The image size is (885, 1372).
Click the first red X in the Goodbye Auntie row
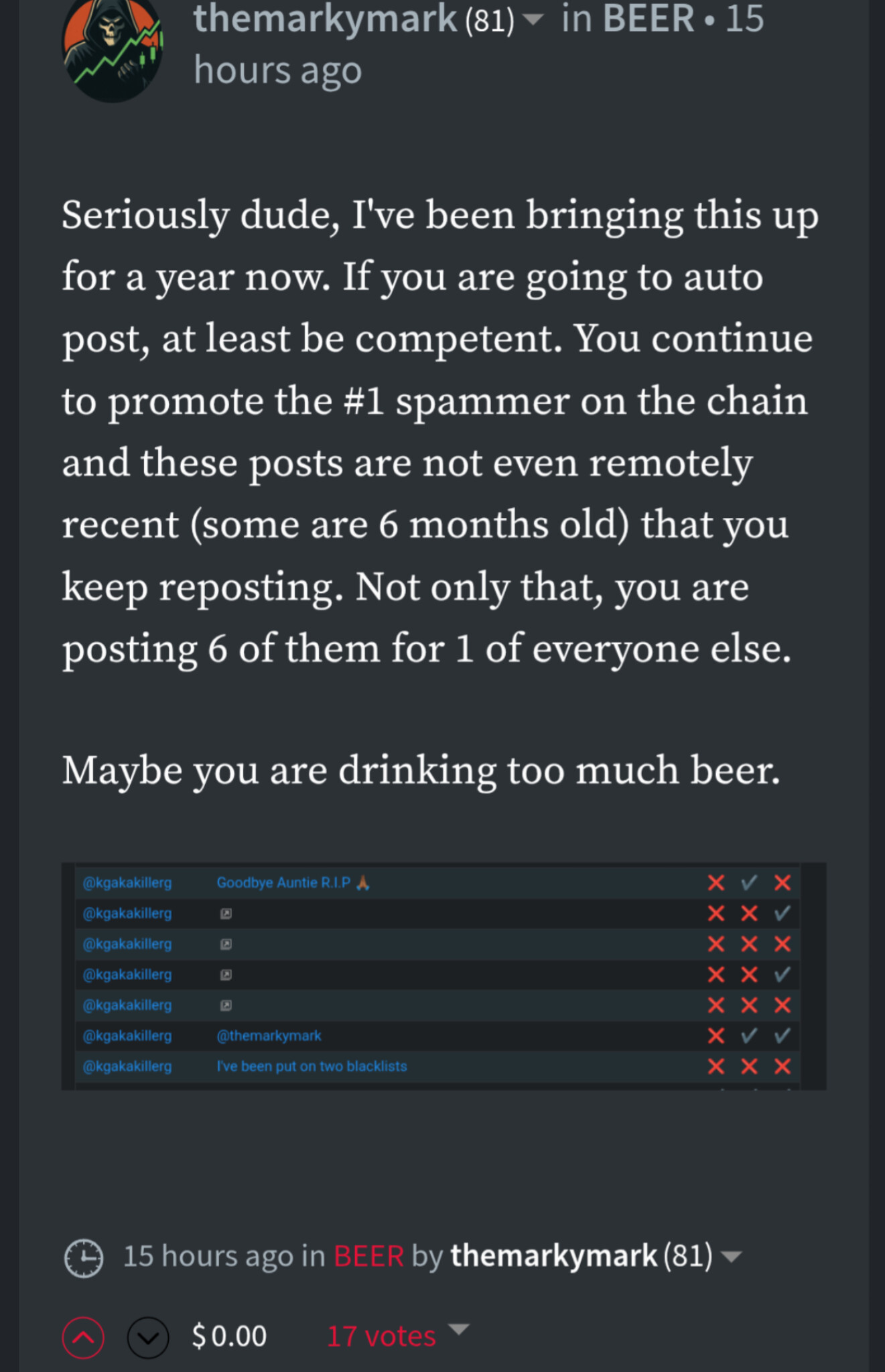click(x=716, y=883)
